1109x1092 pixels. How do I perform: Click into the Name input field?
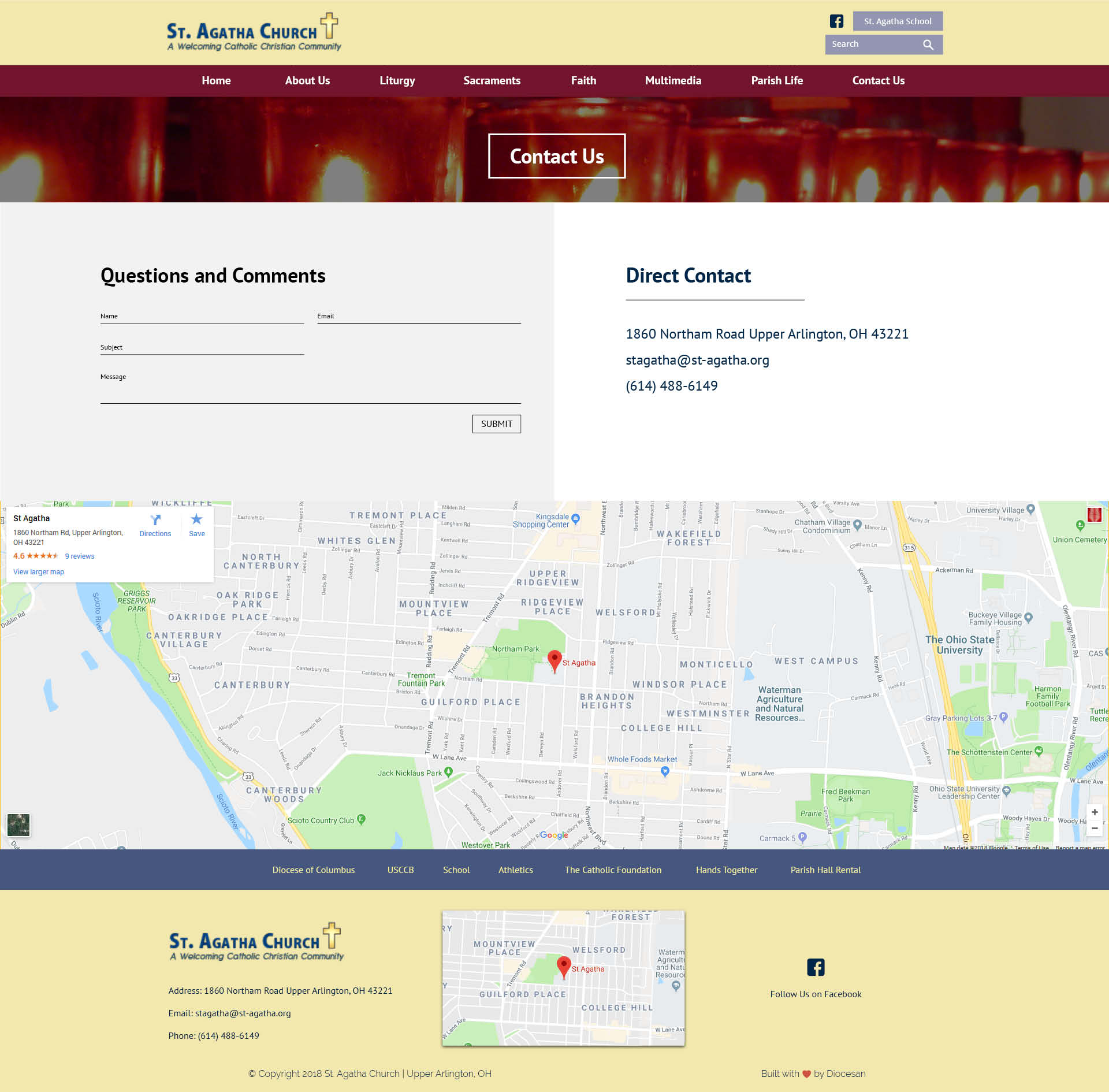[x=202, y=317]
